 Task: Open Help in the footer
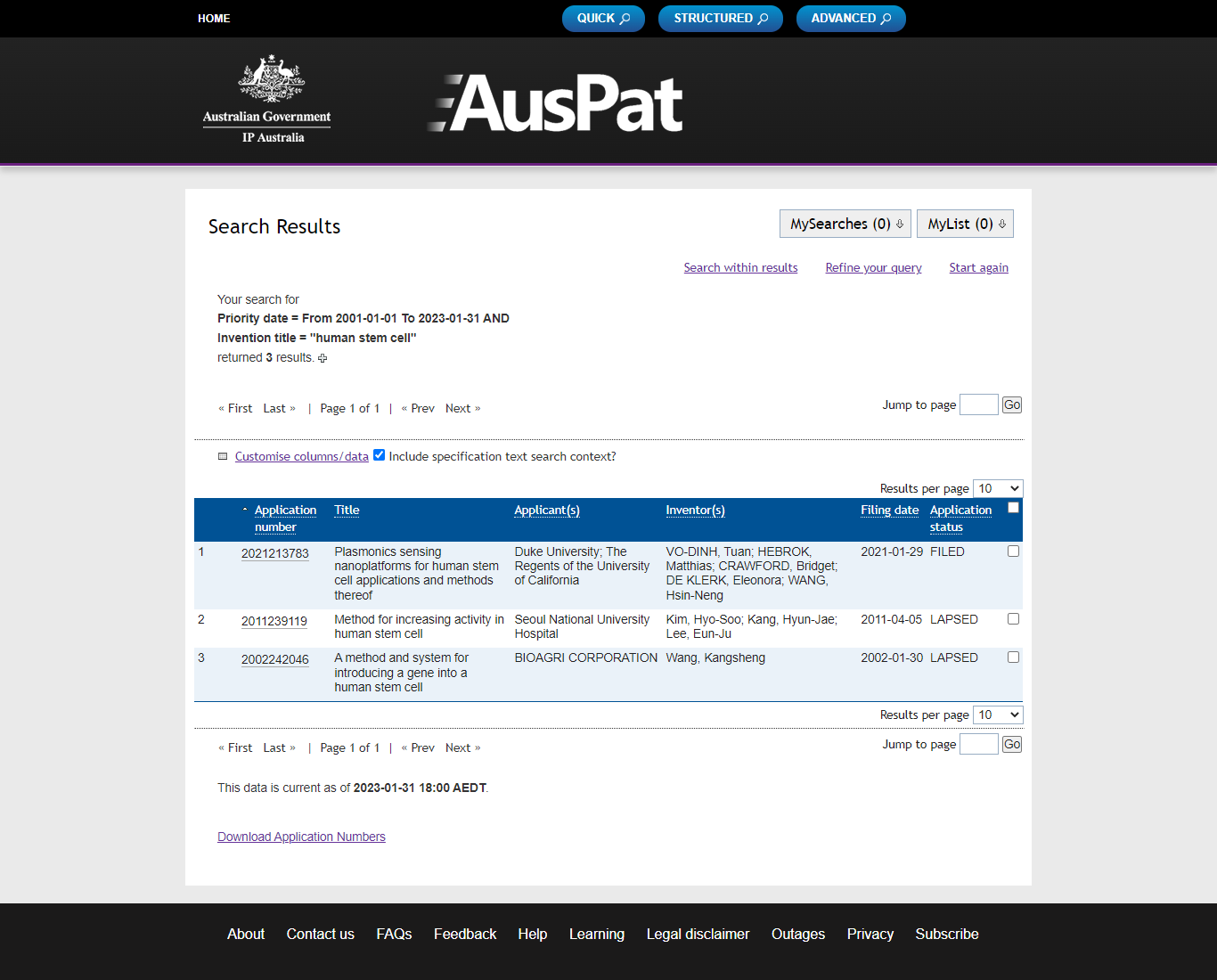pos(533,934)
